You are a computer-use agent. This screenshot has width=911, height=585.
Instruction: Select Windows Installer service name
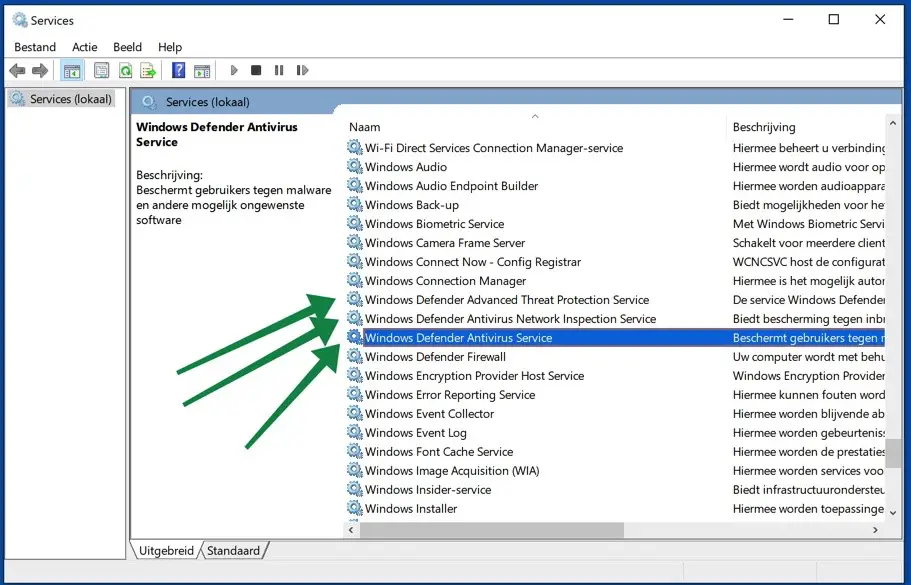click(411, 509)
